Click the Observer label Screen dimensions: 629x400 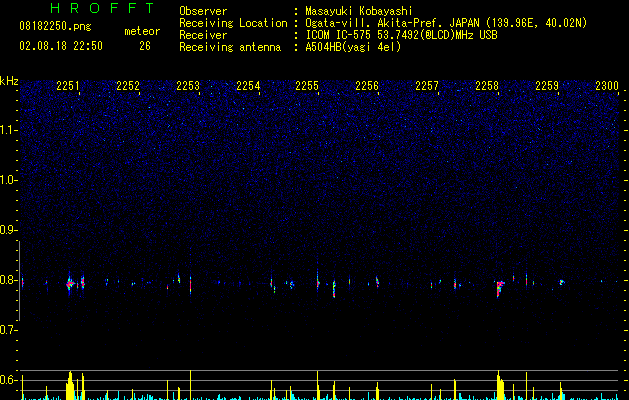[203, 11]
